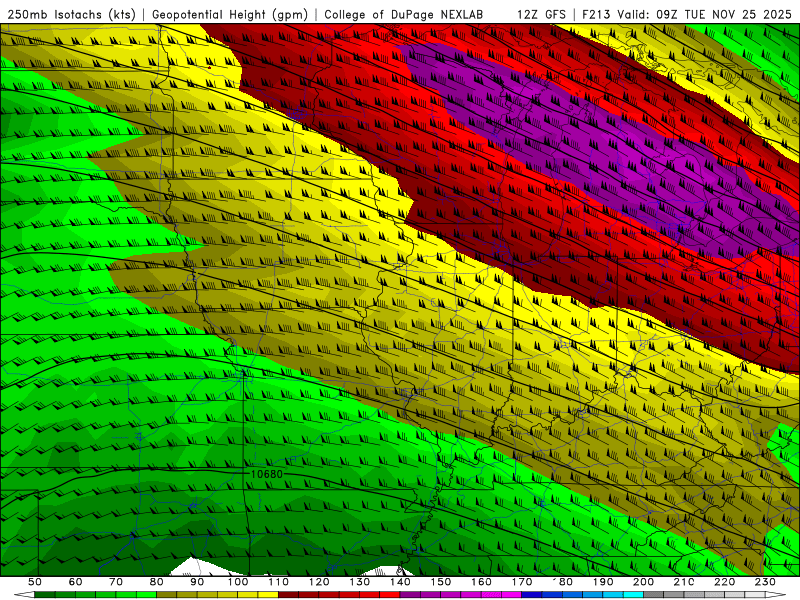Viewport: 800px width, 600px height.
Task: Click the colorbar label '220'
Action: [x=725, y=582]
